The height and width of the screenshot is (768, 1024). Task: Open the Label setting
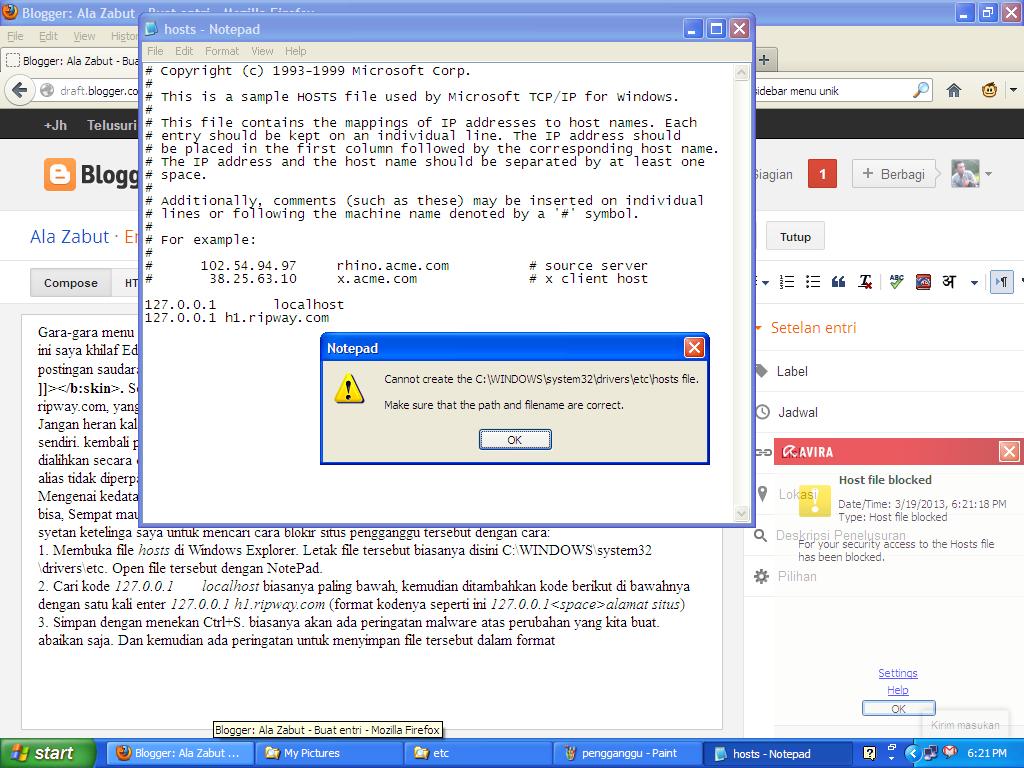pos(792,371)
